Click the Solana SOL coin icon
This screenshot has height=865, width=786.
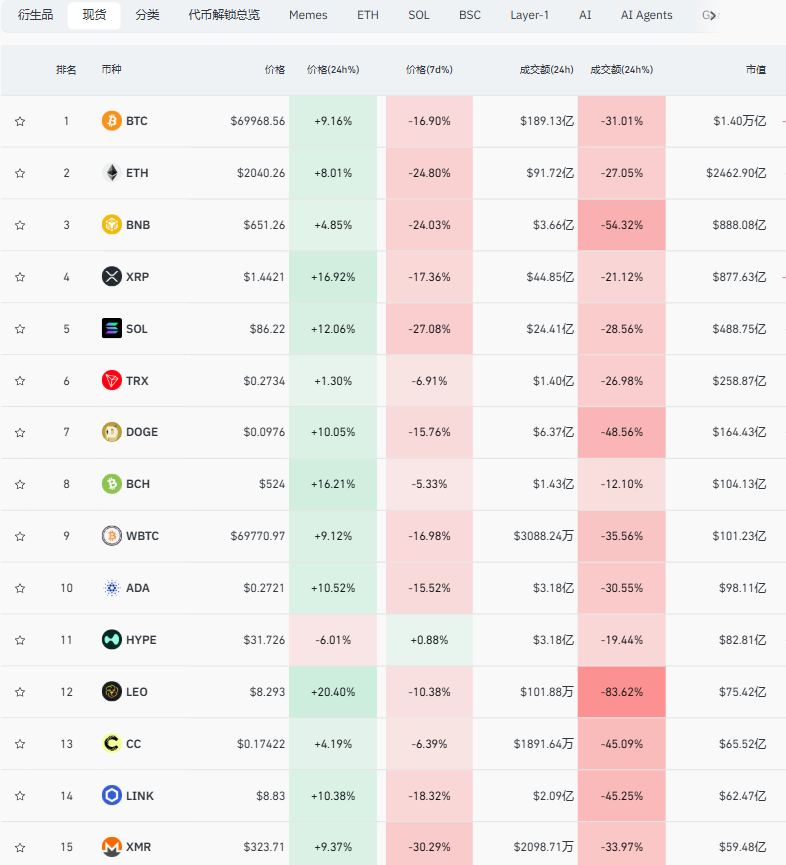[x=112, y=329]
